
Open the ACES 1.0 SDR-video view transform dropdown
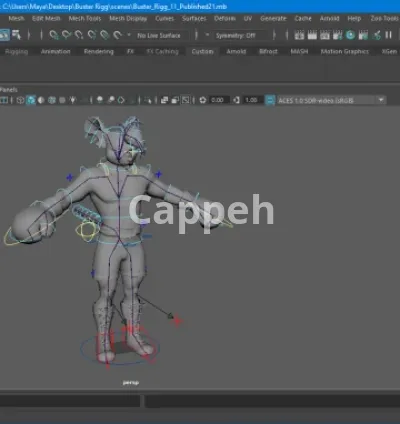click(332, 100)
